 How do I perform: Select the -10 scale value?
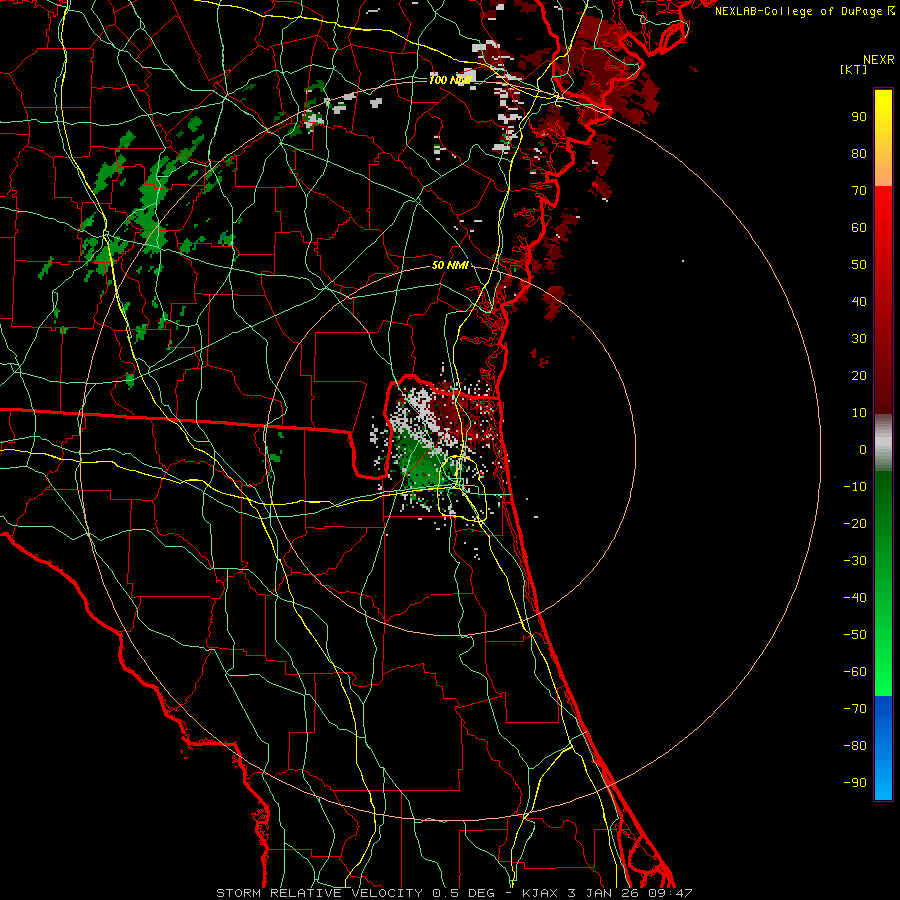click(x=855, y=487)
